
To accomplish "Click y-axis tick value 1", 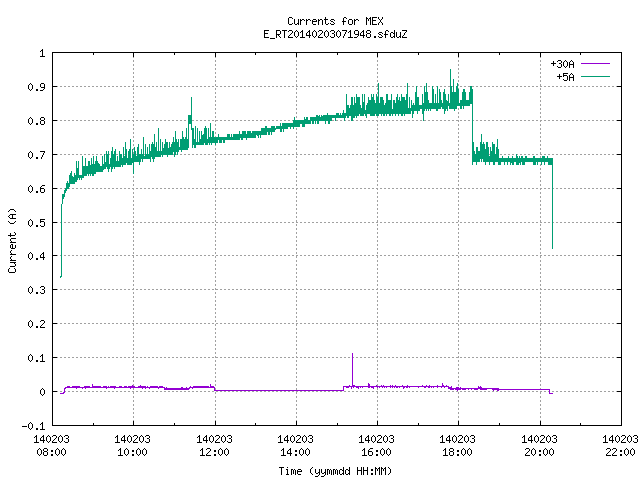I will click(x=42, y=53).
